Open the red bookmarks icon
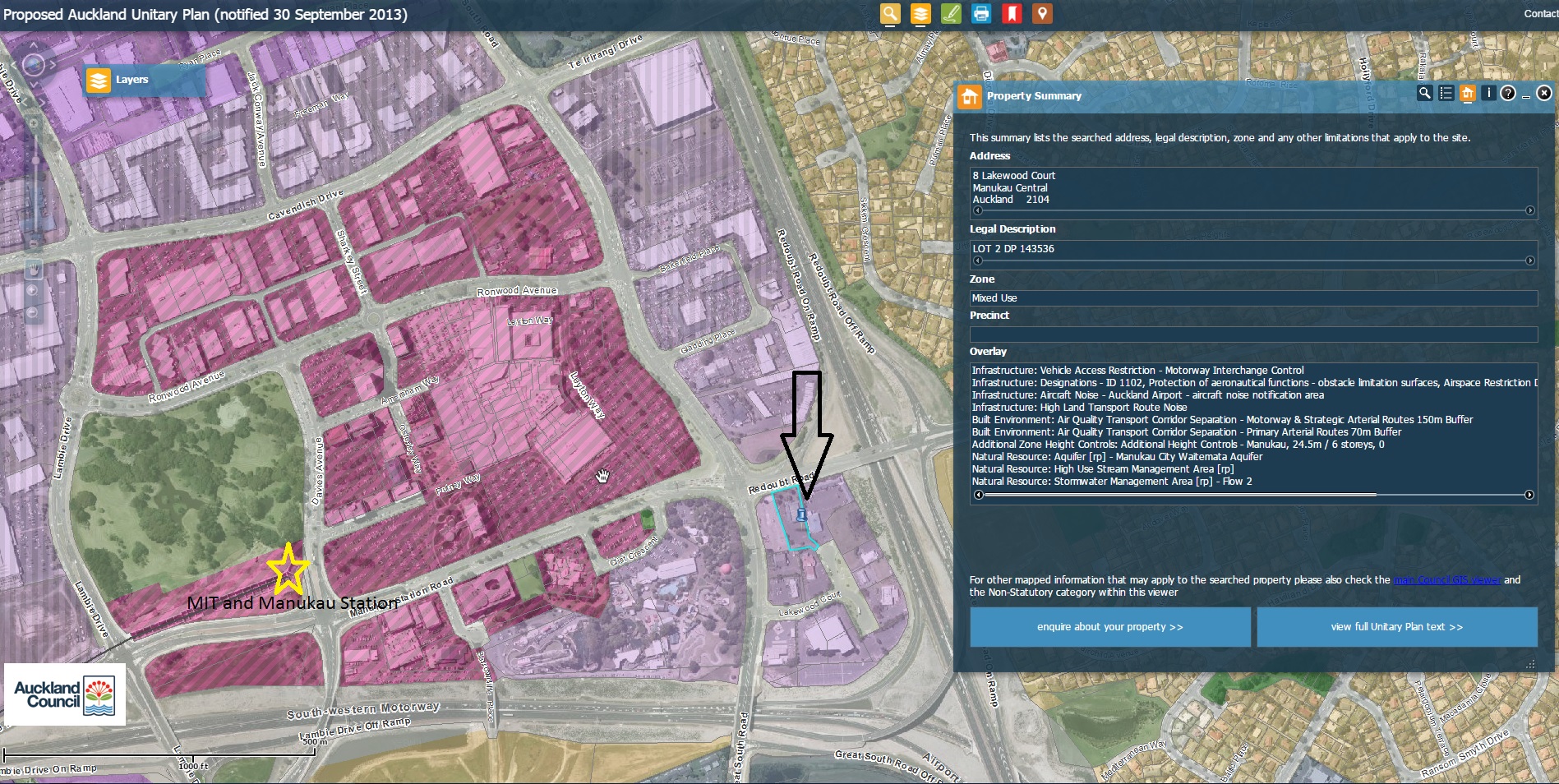The image size is (1559, 784). click(x=1012, y=14)
